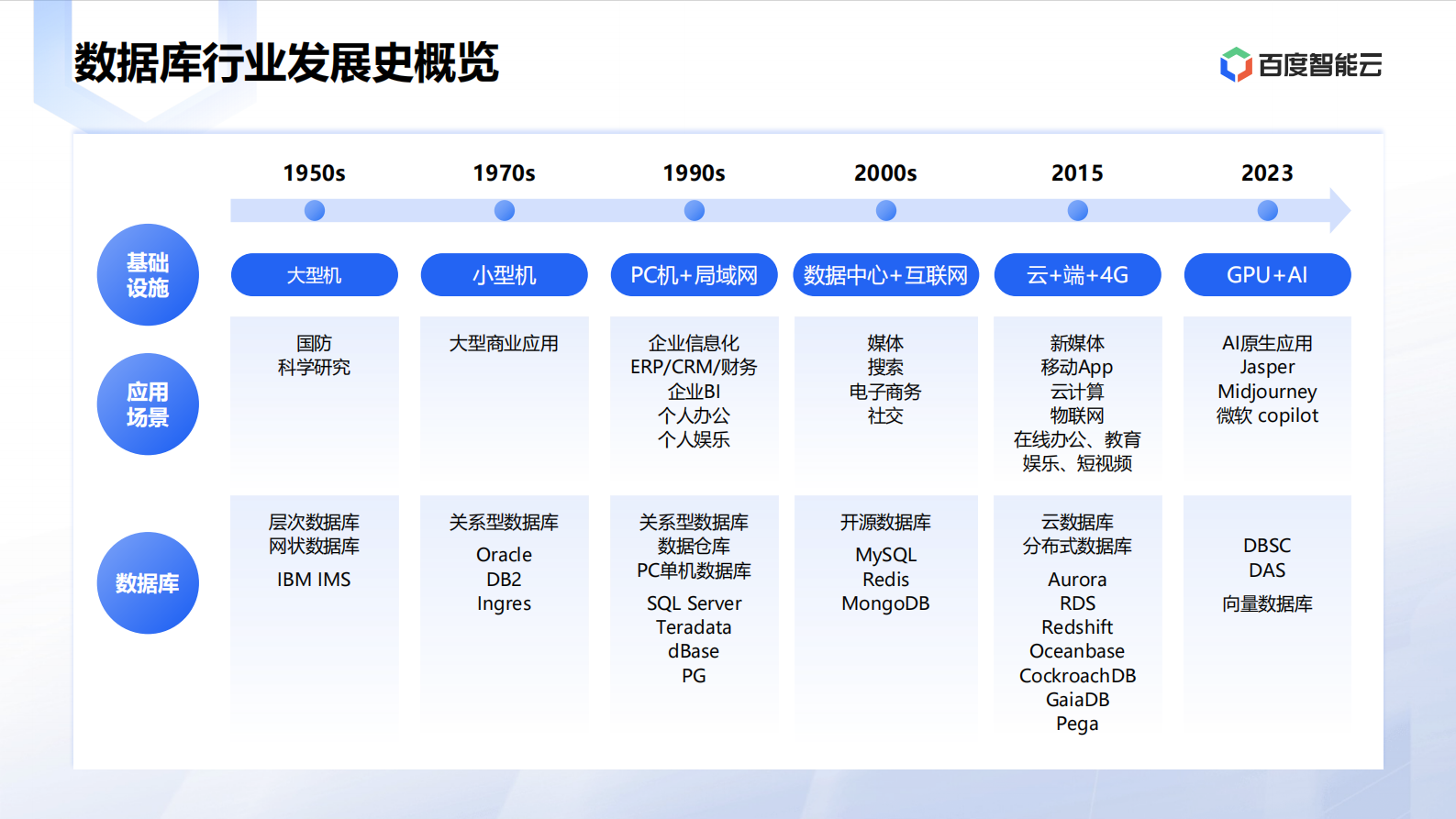Click the 向量数据库 text
1456x819 pixels.
pyautogui.click(x=1268, y=603)
